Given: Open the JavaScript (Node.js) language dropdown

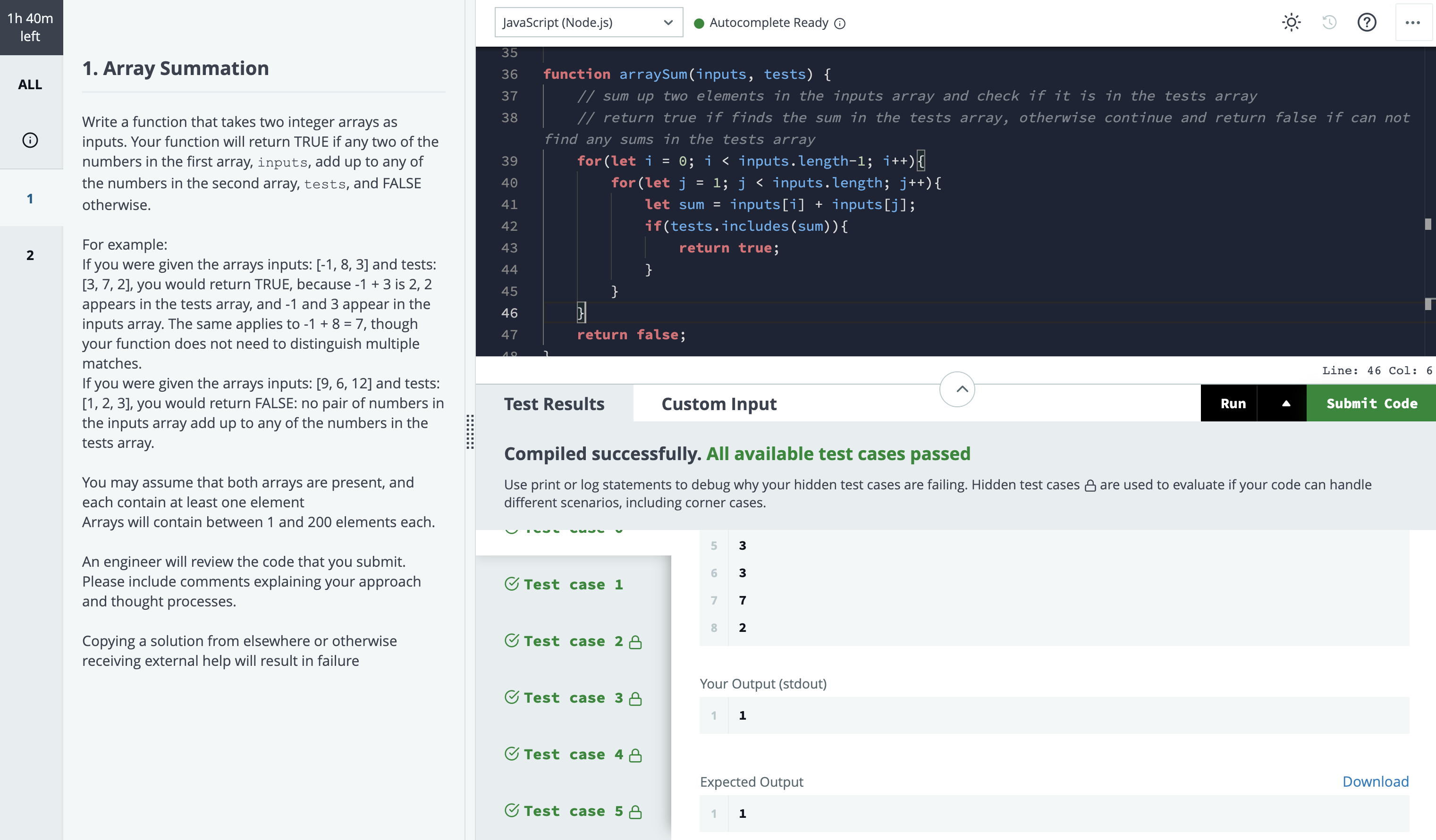Looking at the screenshot, I should [588, 23].
